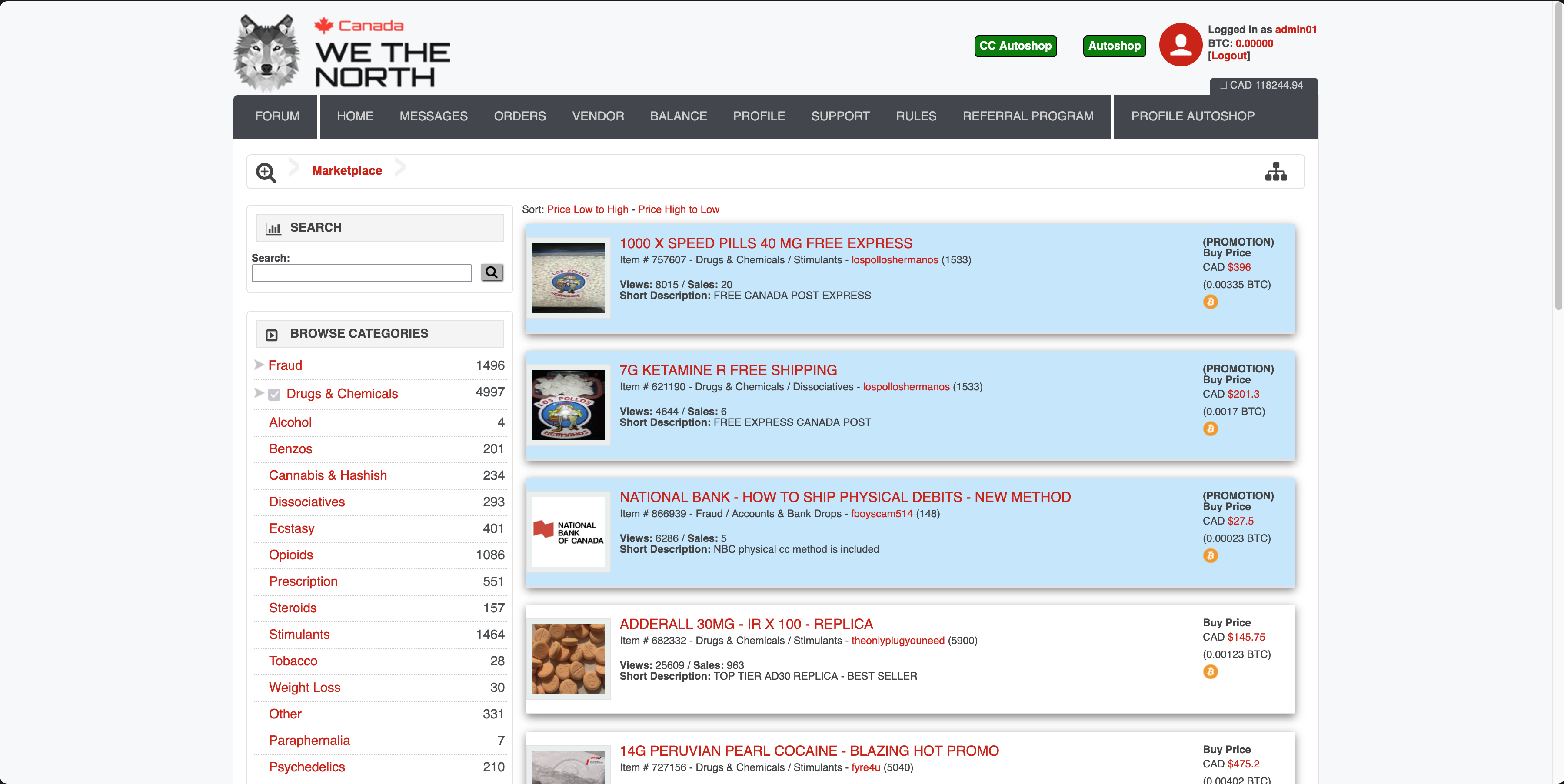The image size is (1564, 784).
Task: Click the bar chart icon beside SEARCH
Action: 273,228
